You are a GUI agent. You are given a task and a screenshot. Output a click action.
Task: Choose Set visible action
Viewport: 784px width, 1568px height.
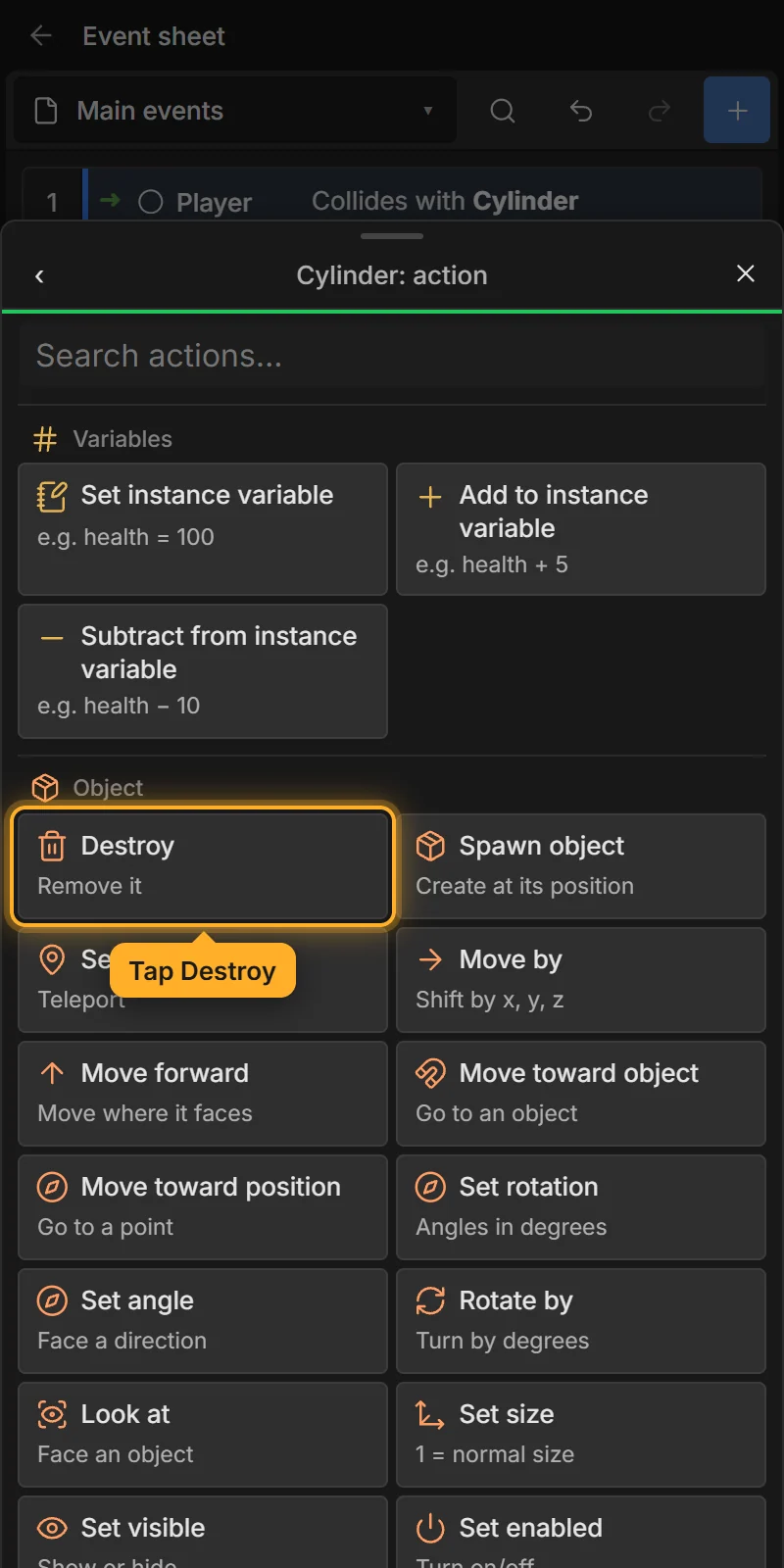(x=203, y=1532)
